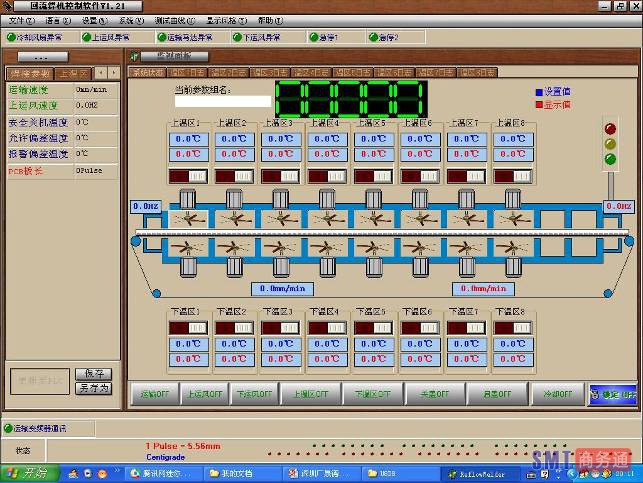Toggle the 上温区1 heater switch

(x=186, y=176)
